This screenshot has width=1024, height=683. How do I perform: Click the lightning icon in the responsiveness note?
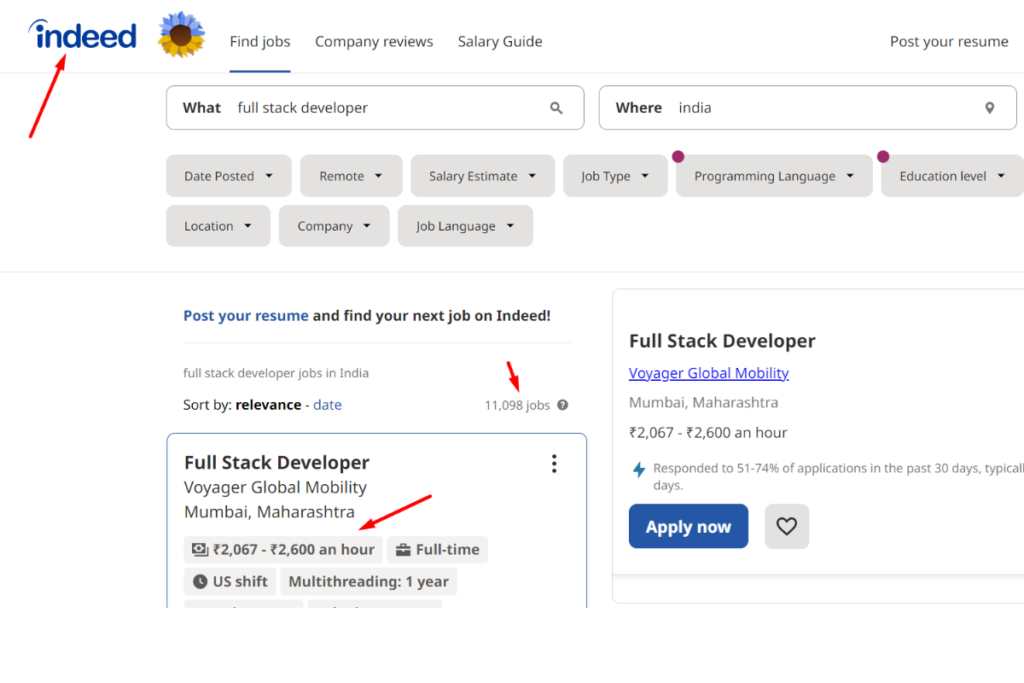tap(638, 469)
